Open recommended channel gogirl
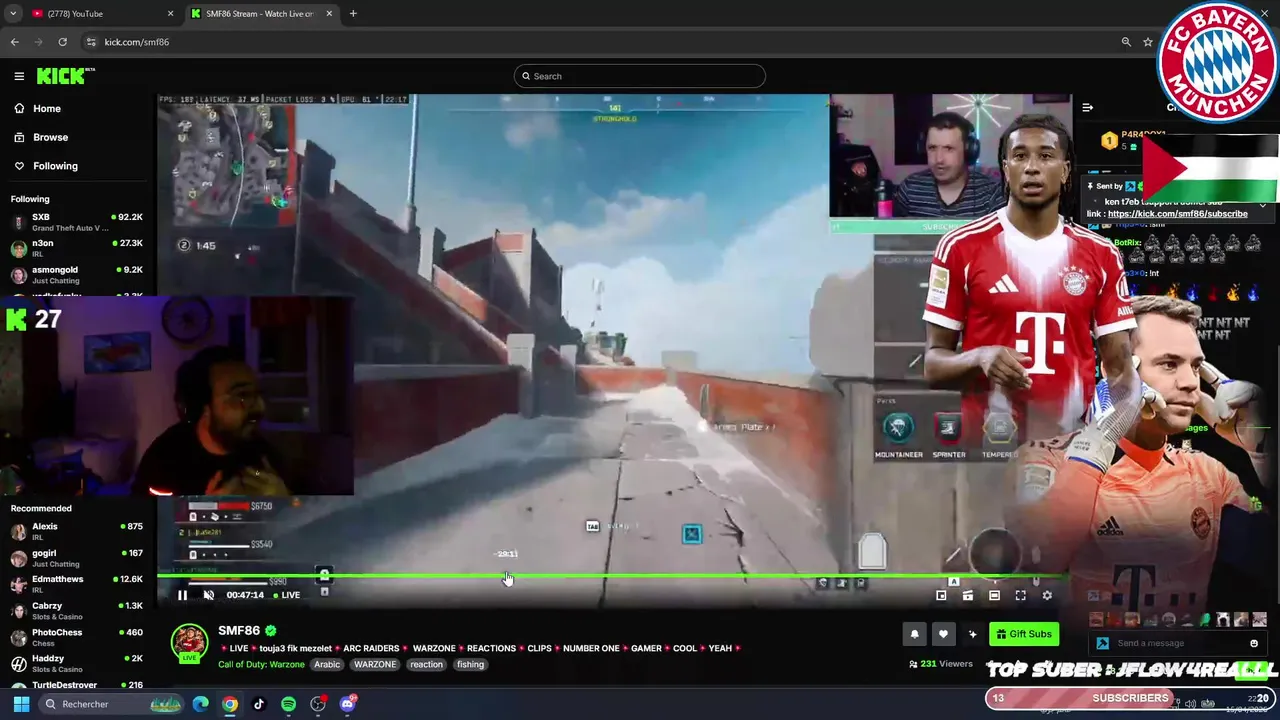1280x720 pixels. [76, 558]
